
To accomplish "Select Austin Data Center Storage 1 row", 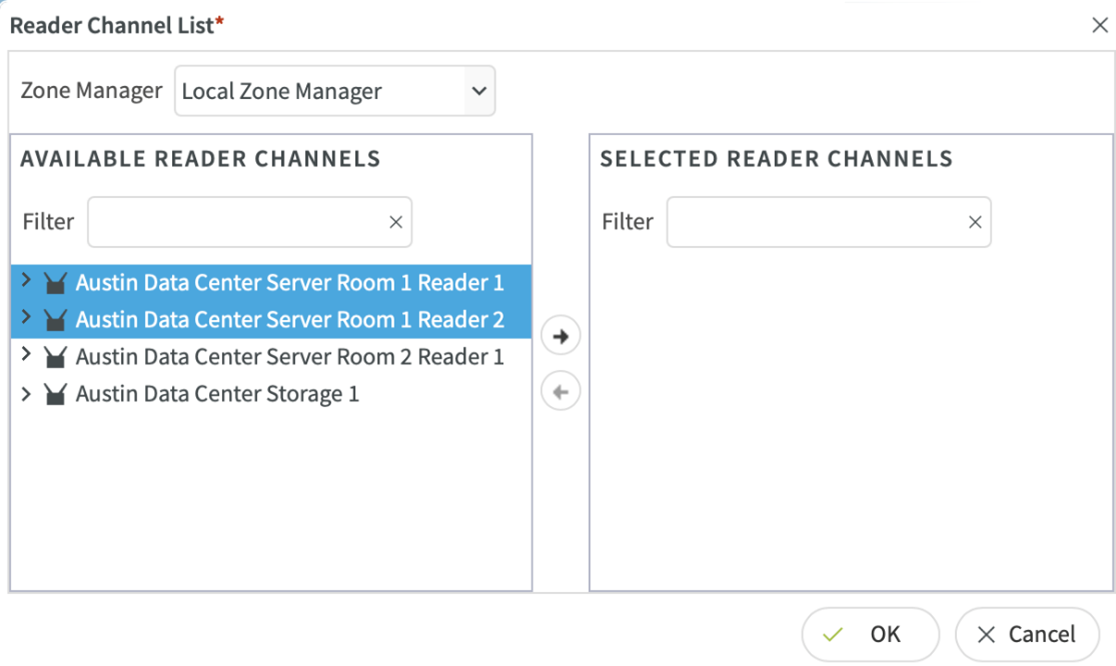I will click(217, 395).
